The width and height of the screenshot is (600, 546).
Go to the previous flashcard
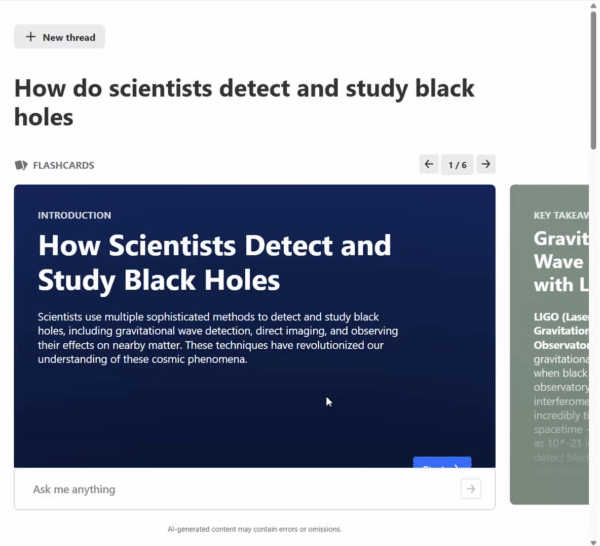[x=429, y=165]
